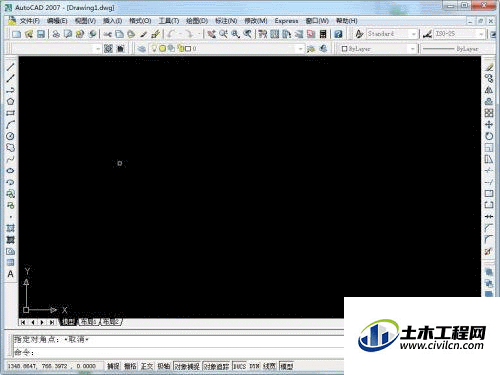Screen dimensions: 500x375
Task: Select the Fillet modify tool
Action: point(489,240)
